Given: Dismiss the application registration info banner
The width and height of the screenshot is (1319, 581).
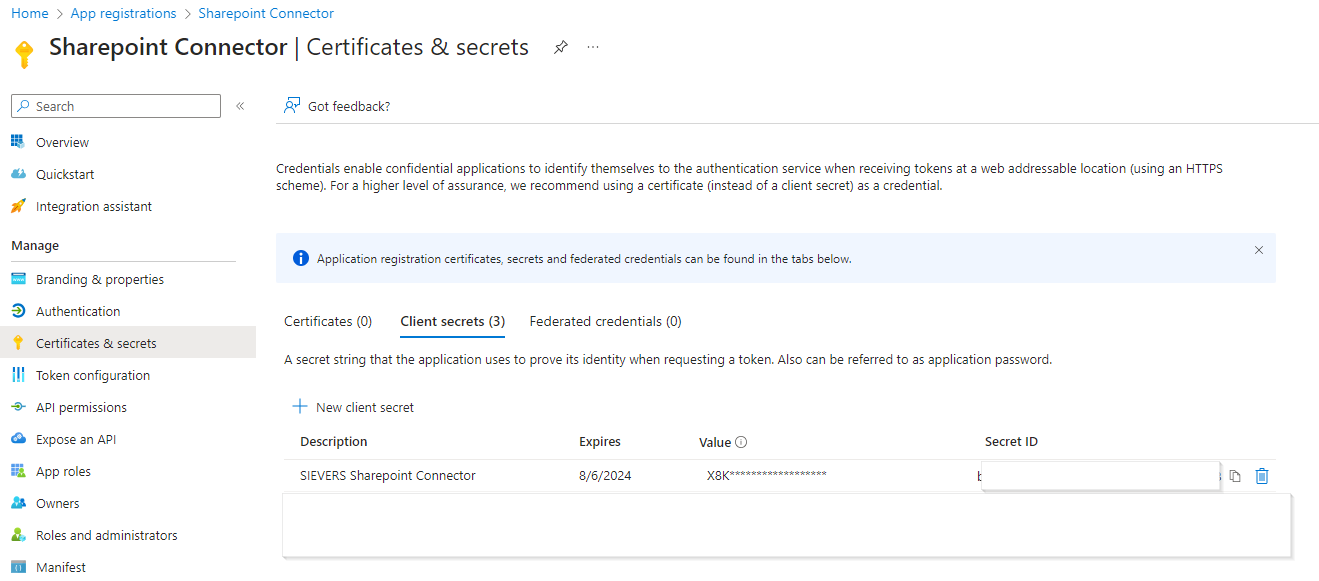Looking at the screenshot, I should tap(1258, 250).
